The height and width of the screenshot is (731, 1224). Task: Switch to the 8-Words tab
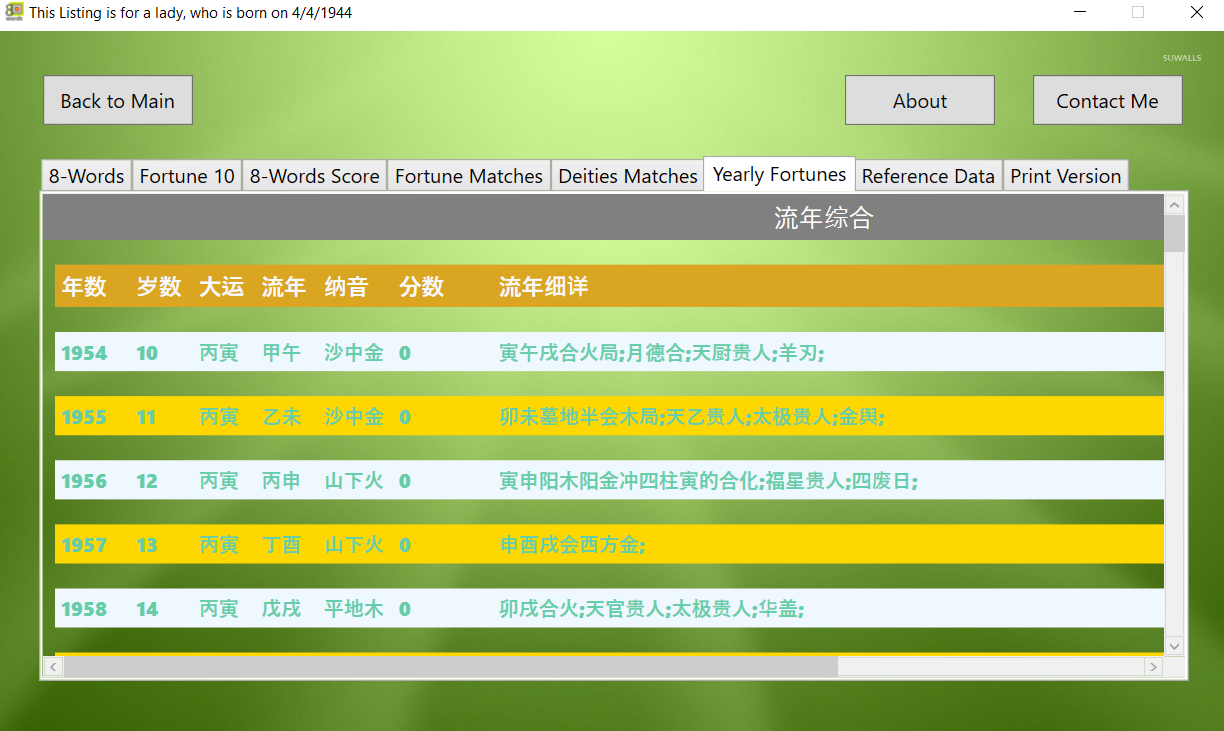pos(87,176)
